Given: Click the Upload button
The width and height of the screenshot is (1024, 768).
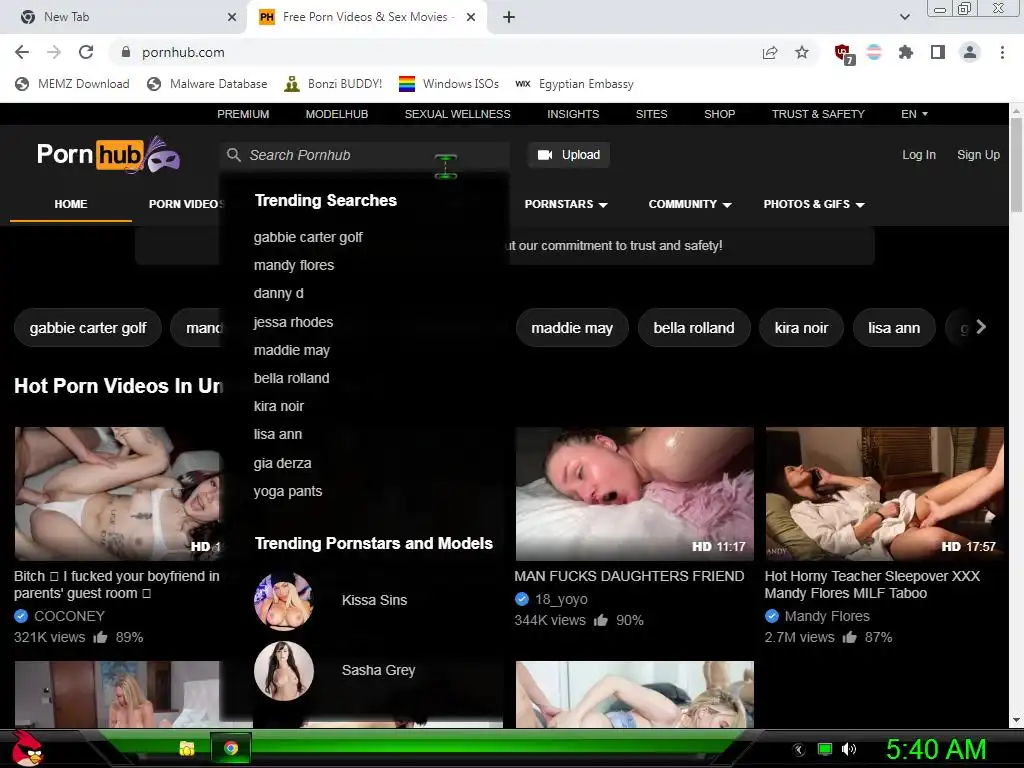Looking at the screenshot, I should click(x=569, y=155).
